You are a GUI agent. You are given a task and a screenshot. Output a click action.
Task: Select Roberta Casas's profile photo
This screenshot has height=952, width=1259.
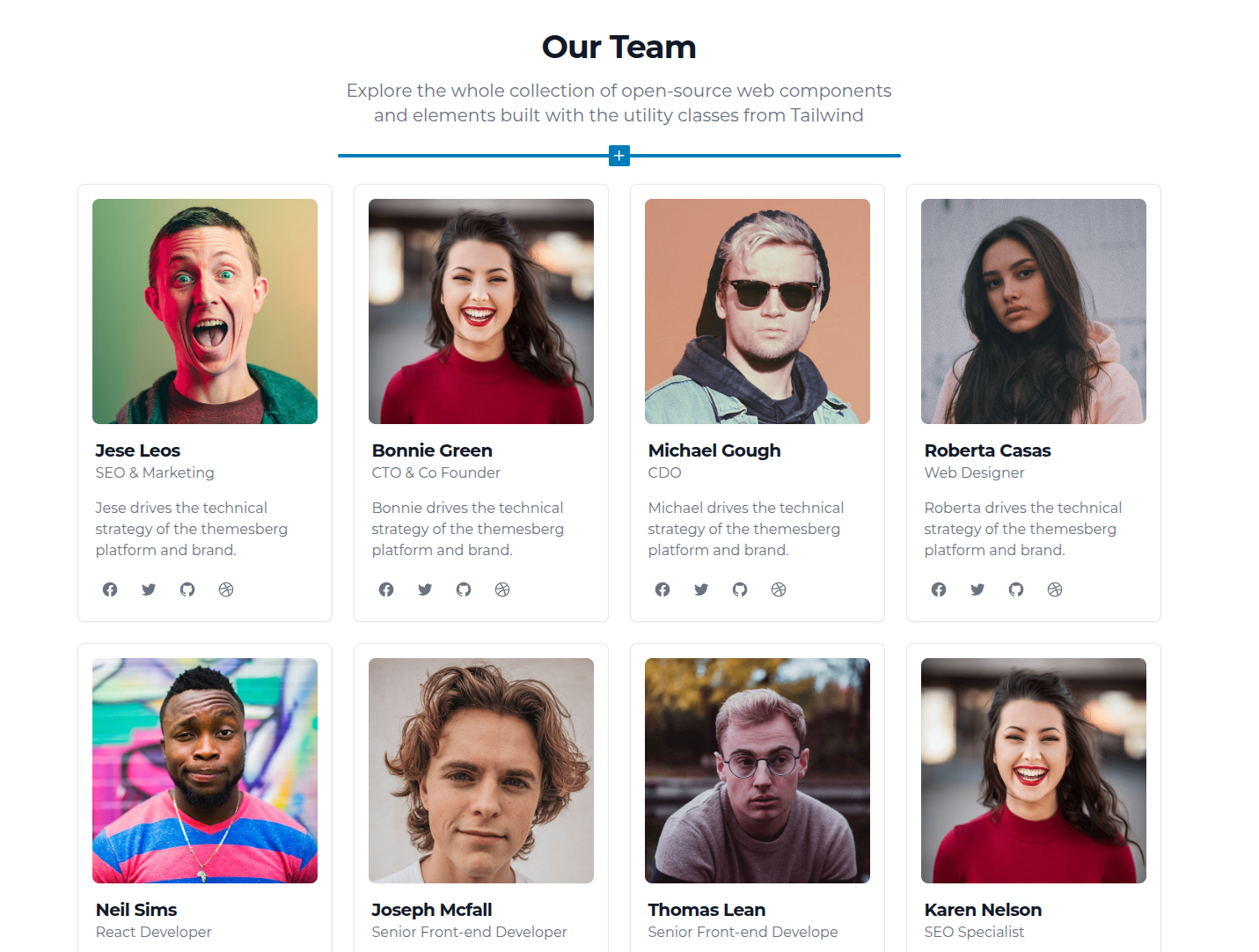tap(1034, 311)
